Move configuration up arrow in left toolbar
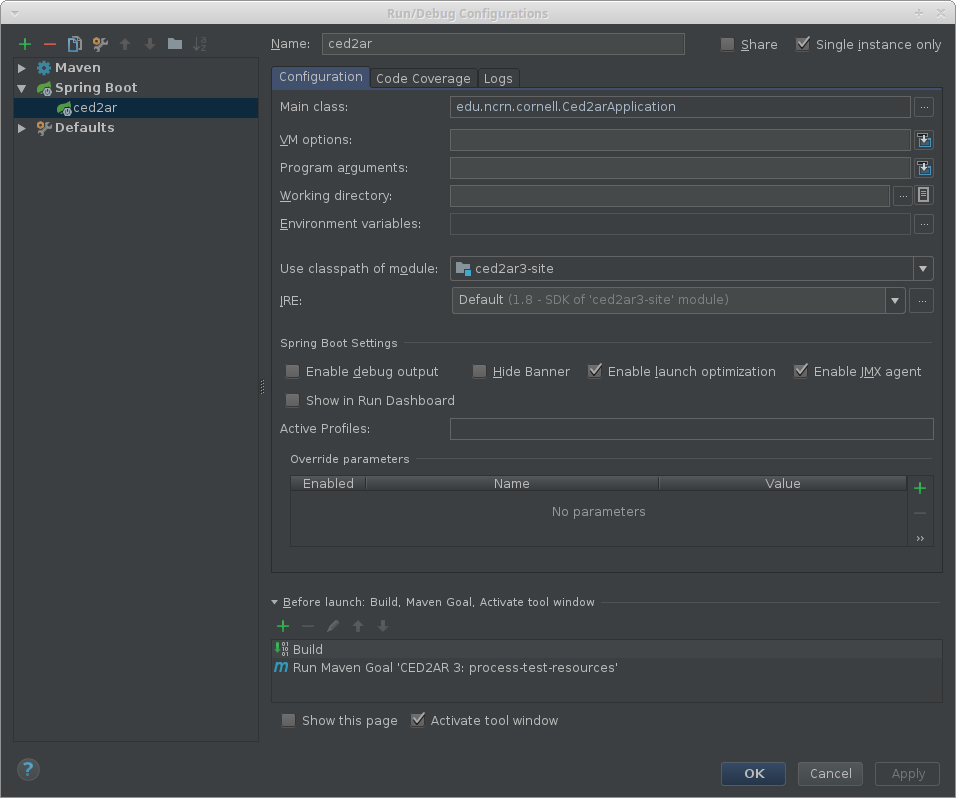Image resolution: width=956 pixels, height=798 pixels. pos(125,44)
